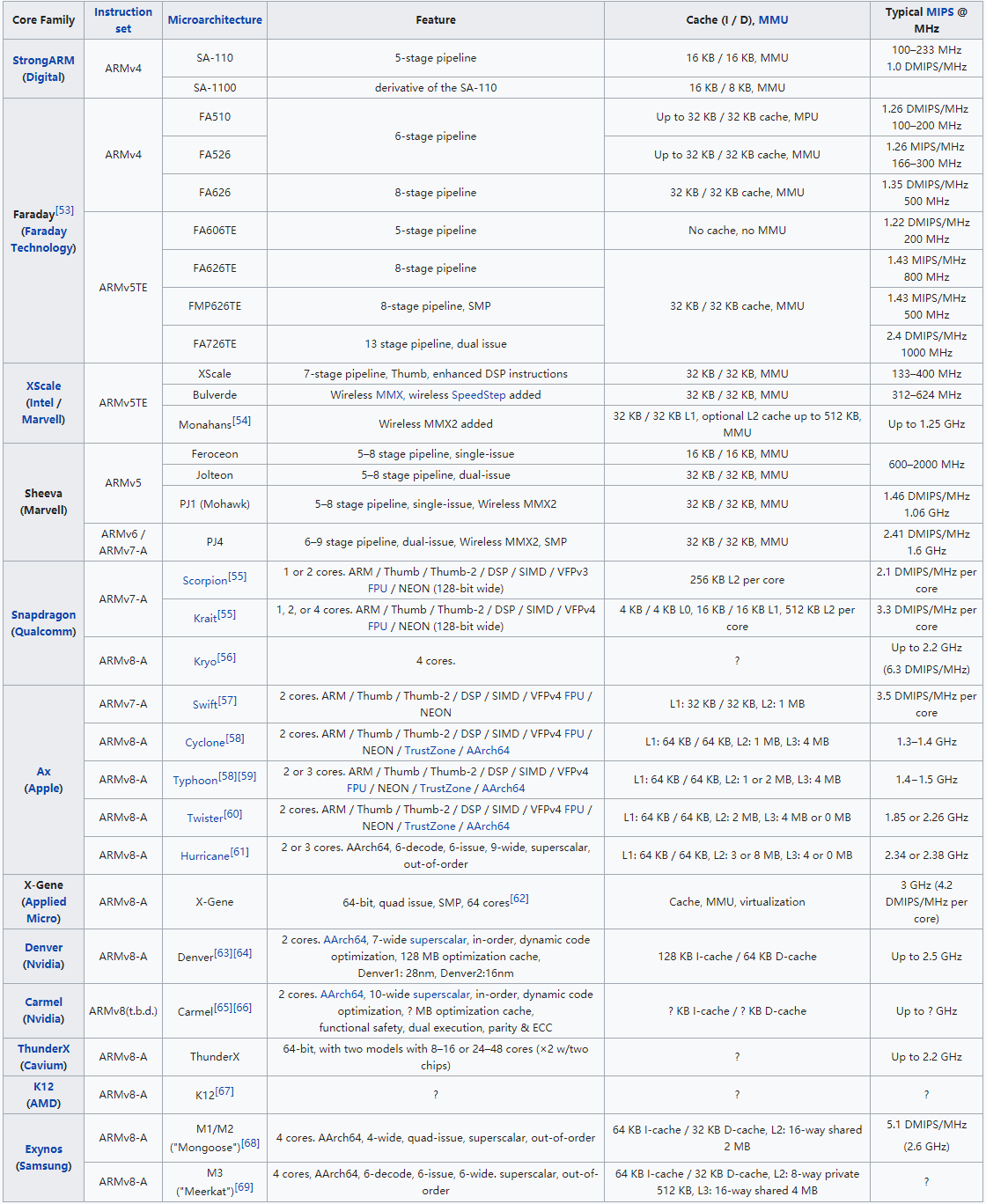This screenshot has width=986, height=1204.
Task: Open the ThunderX link
Action: (44, 1048)
